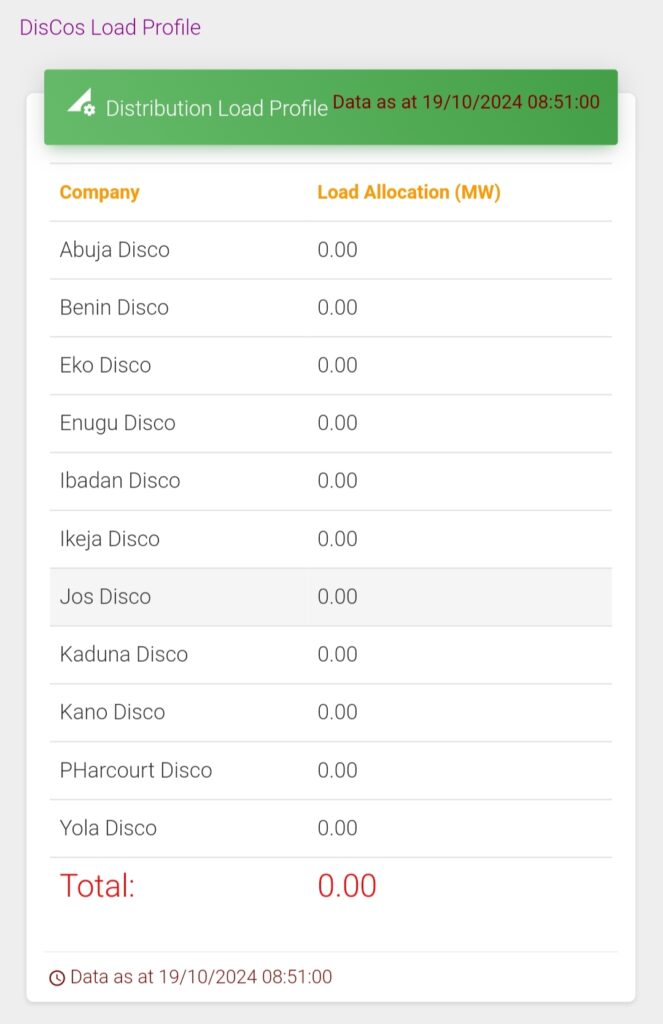
Task: Select the Benin Disco row
Action: click(331, 308)
